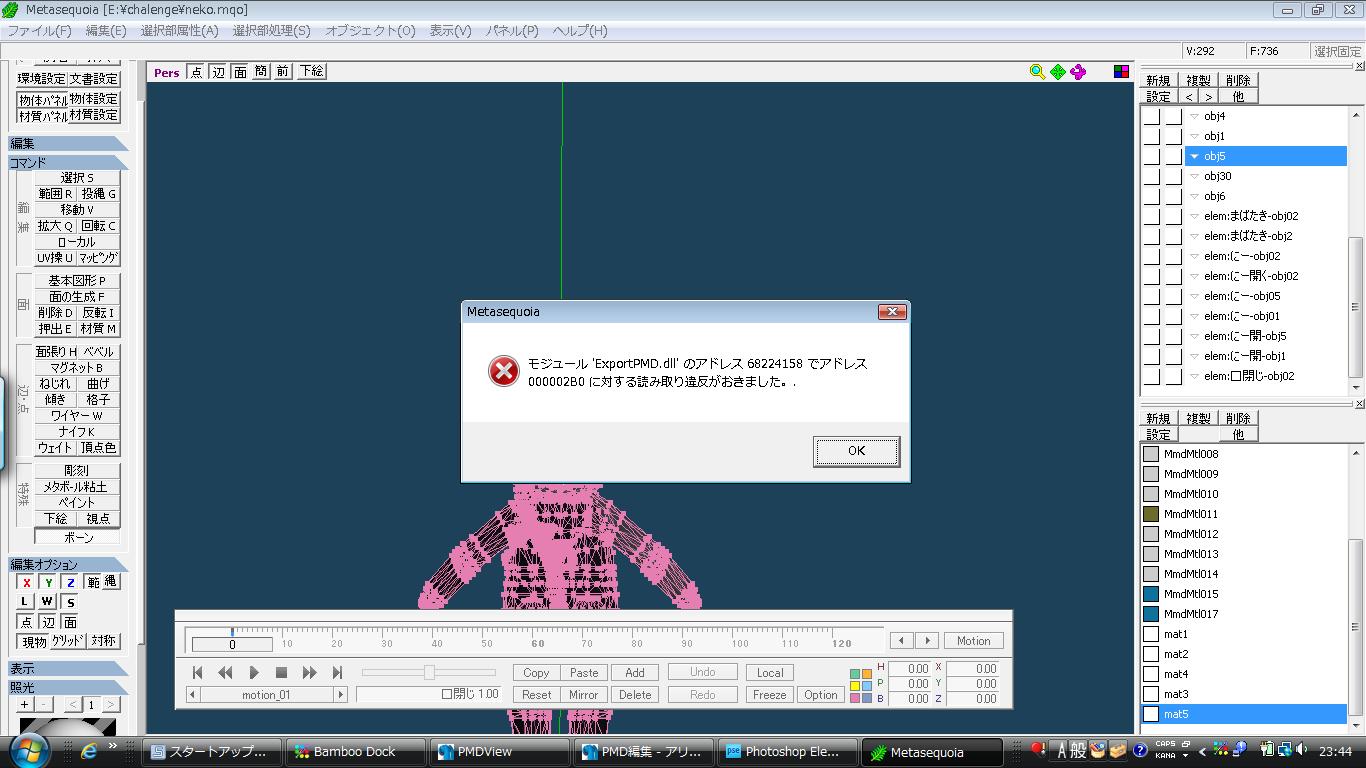Toggle visibility box for obj30
Screen dimensions: 1366x768
(x=1151, y=177)
